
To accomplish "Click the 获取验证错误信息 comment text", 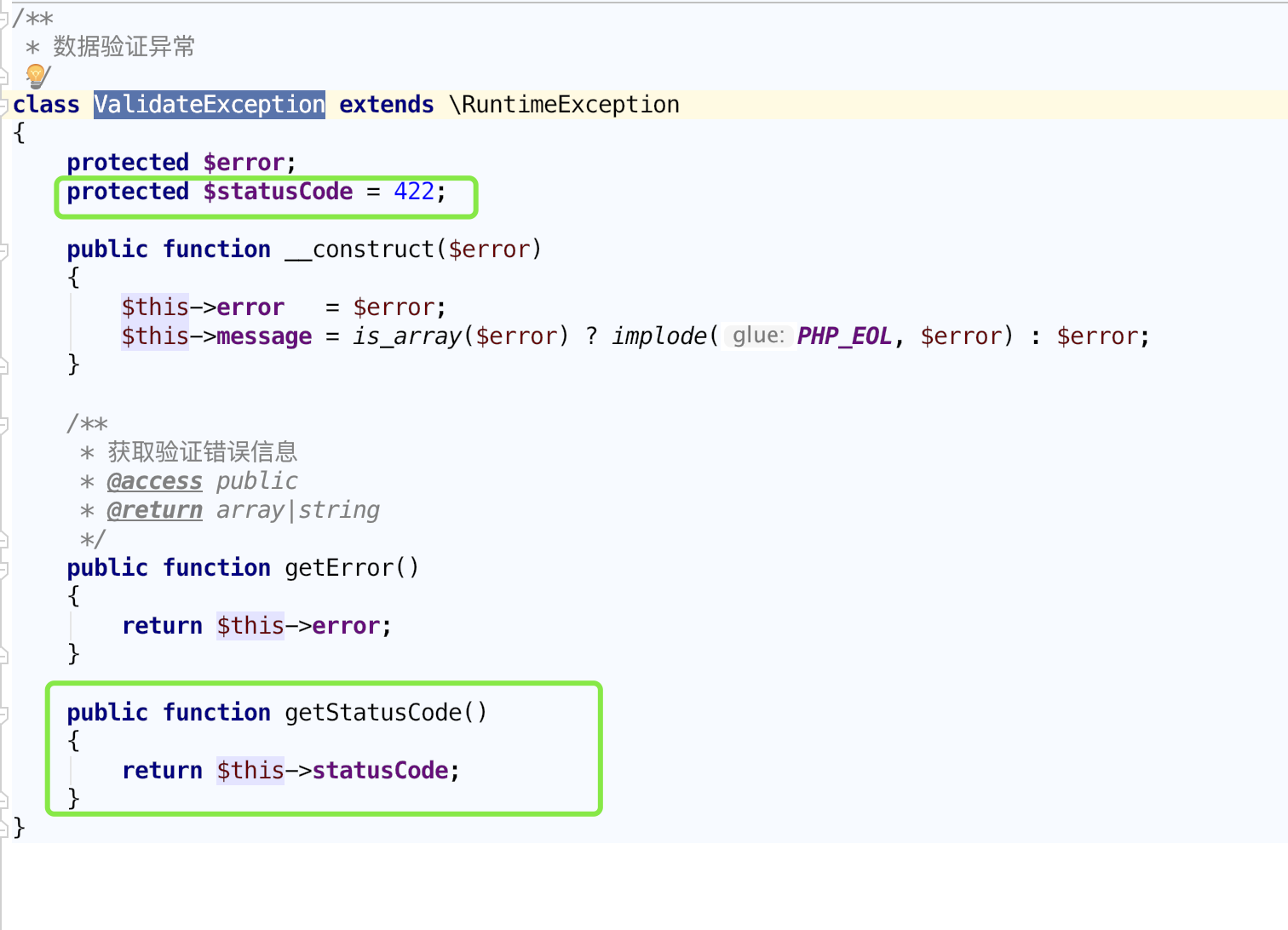I will (x=203, y=452).
